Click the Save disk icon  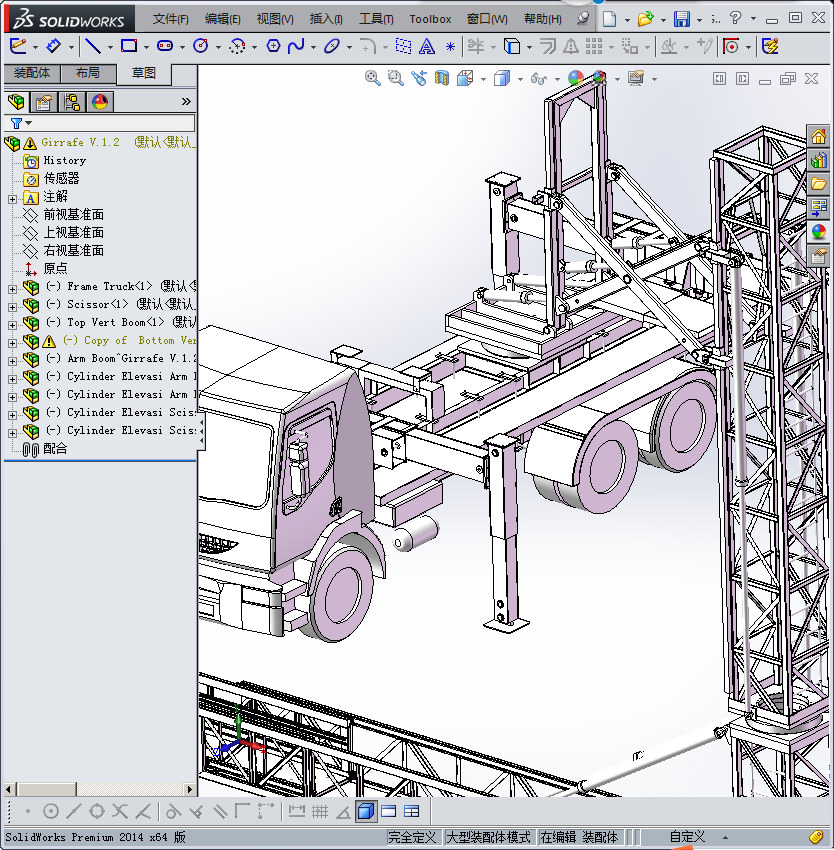click(681, 19)
